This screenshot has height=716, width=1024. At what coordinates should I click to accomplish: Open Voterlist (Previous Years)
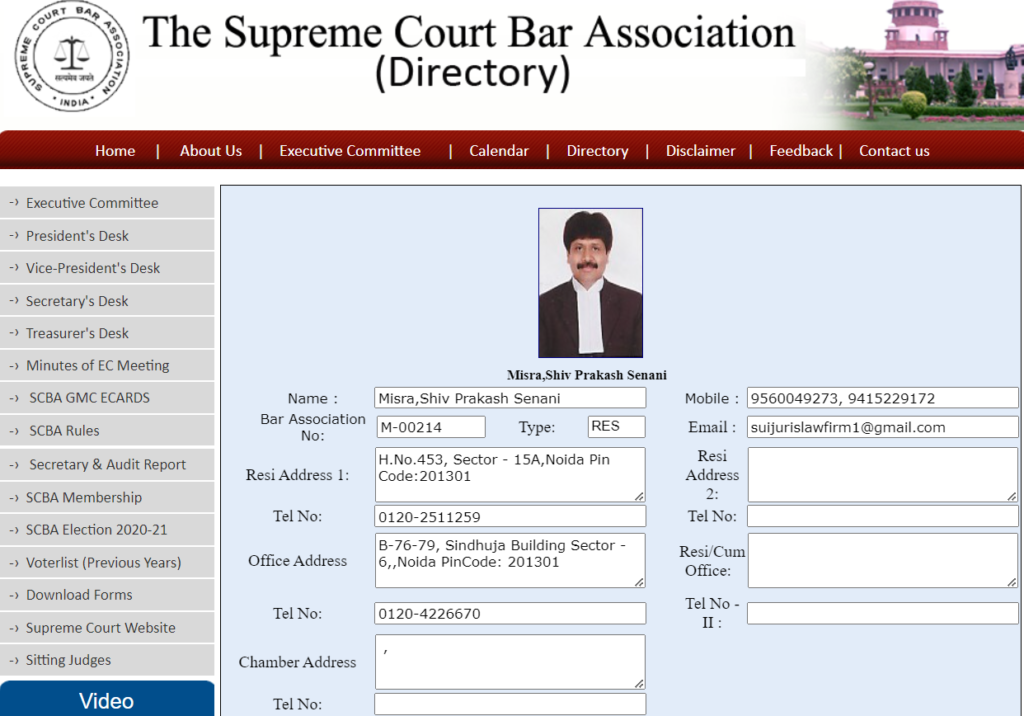pyautogui.click(x=107, y=562)
